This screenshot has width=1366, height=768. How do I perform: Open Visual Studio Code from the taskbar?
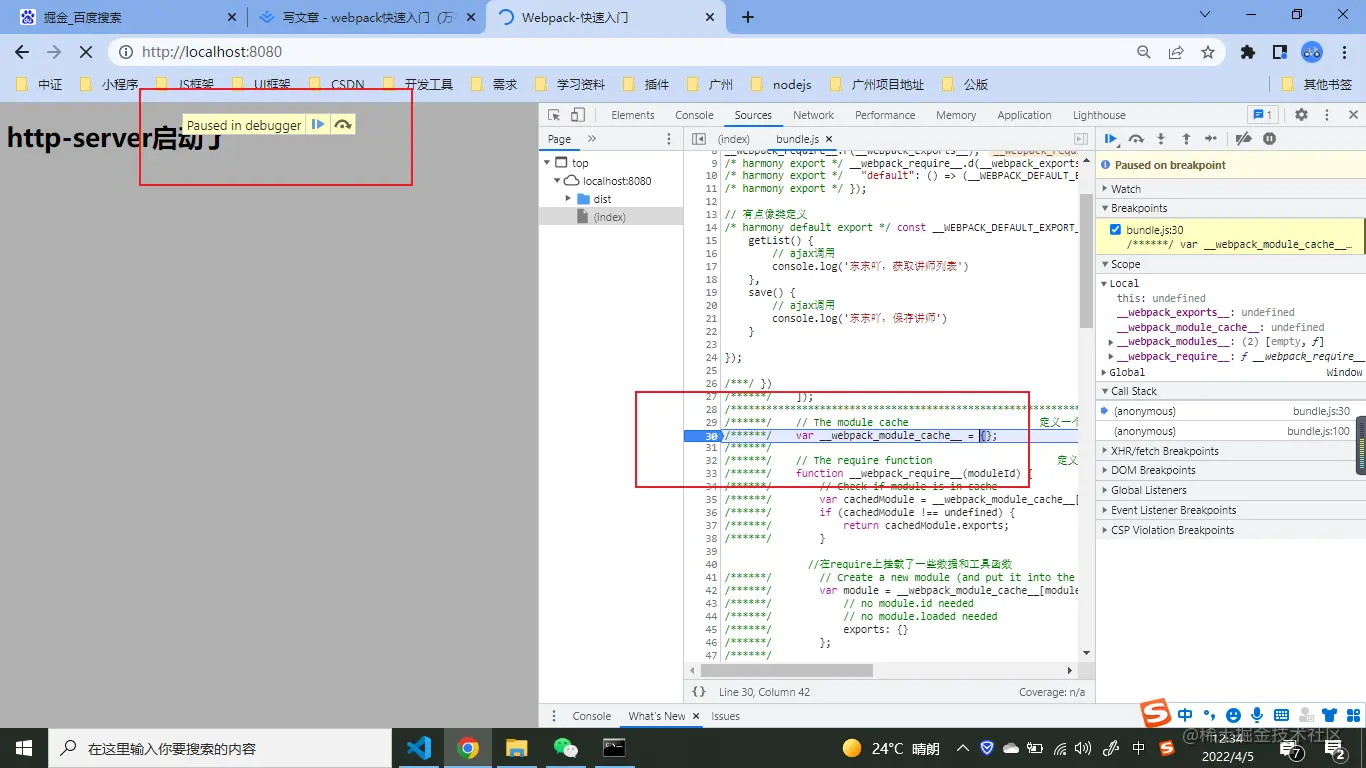coord(419,748)
